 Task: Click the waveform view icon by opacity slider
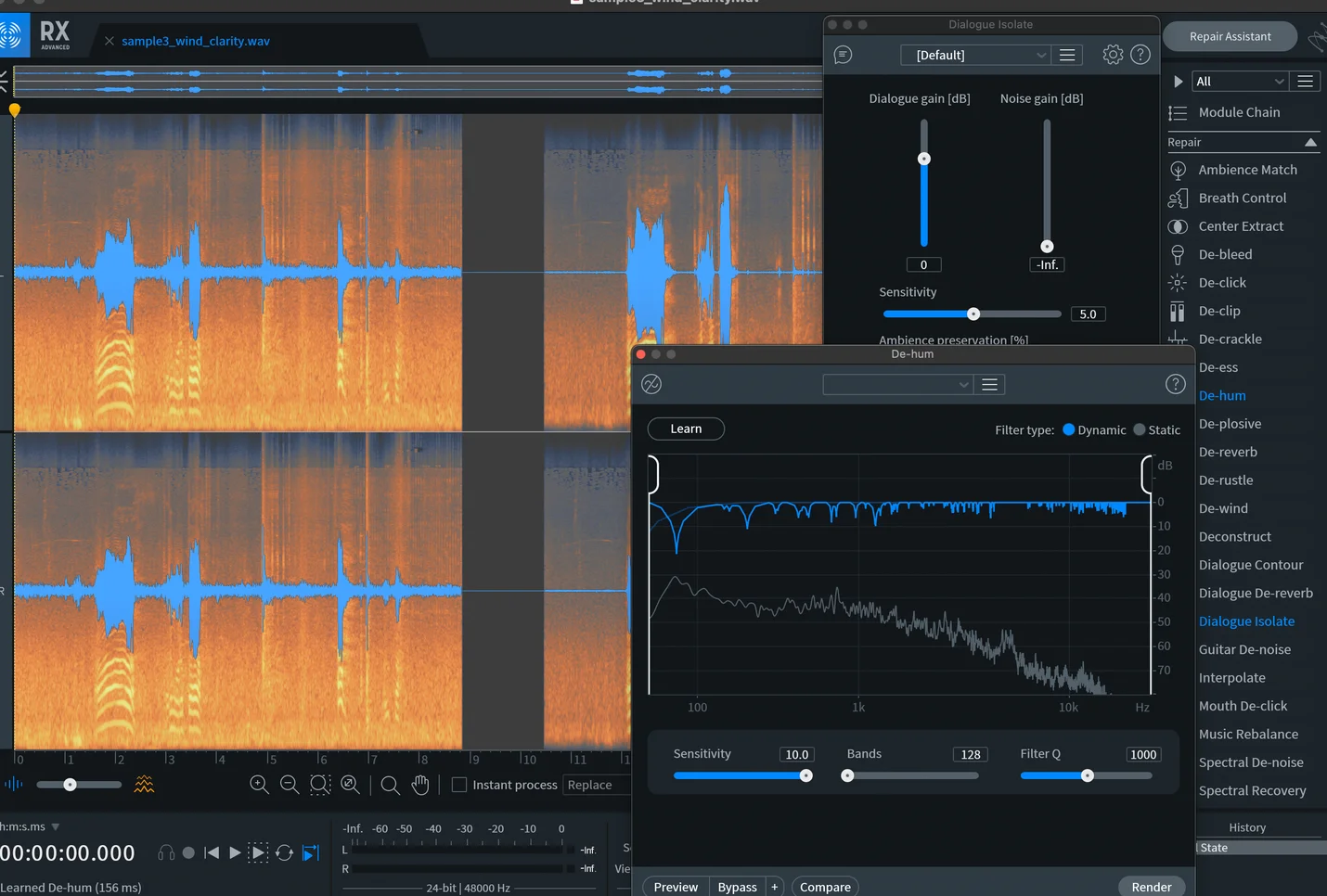[x=13, y=784]
